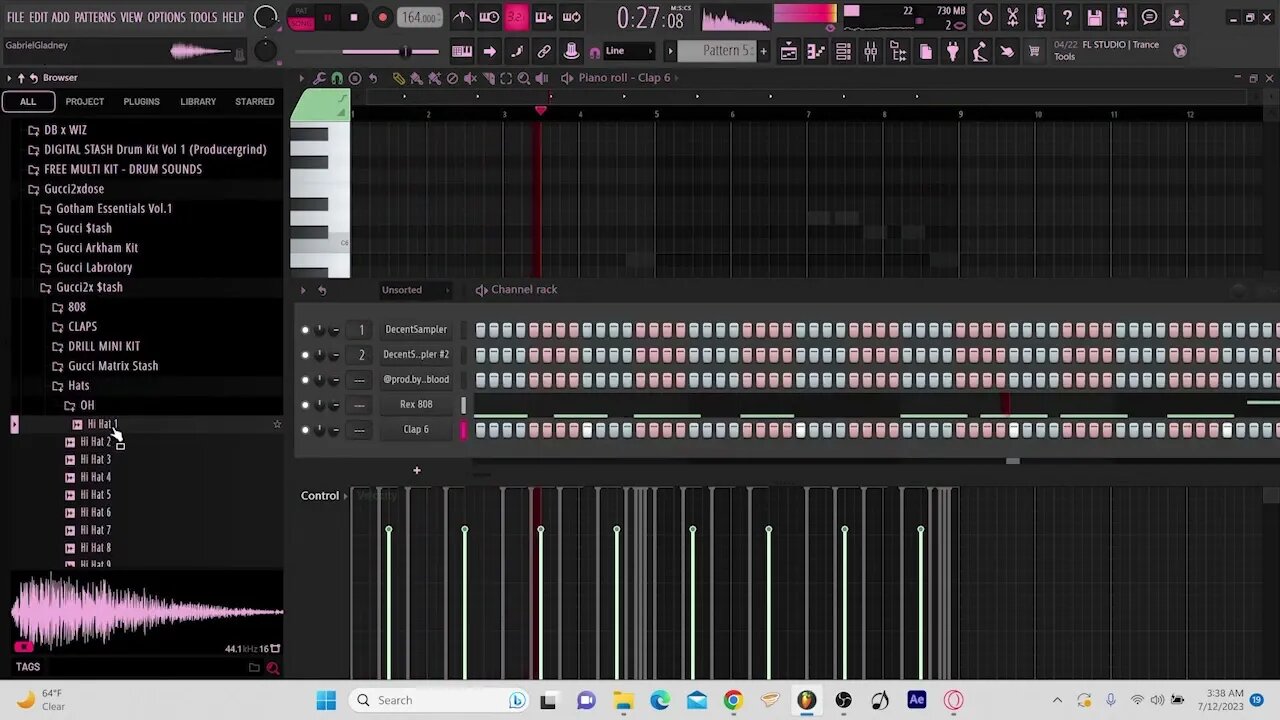Mute the DecentS..pler #2 channel LED

click(x=305, y=355)
